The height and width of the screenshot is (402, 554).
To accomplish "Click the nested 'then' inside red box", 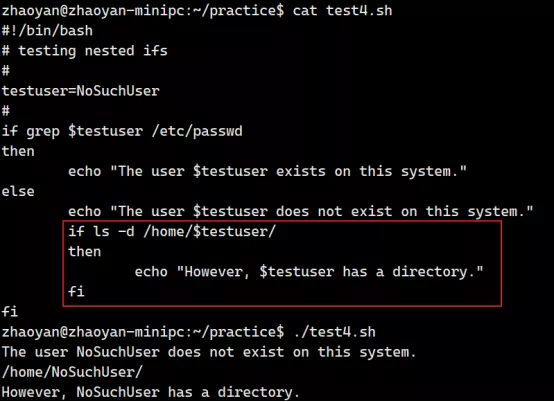I will [84, 252].
